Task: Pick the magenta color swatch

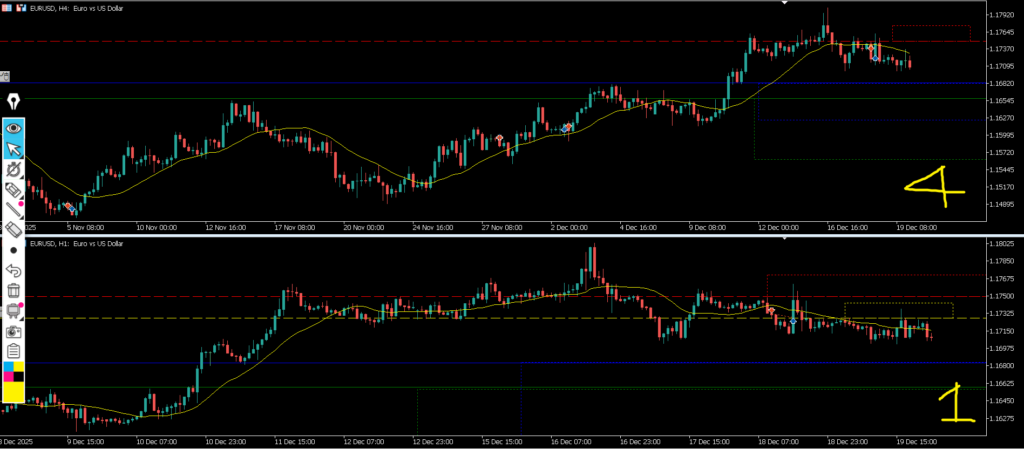Action: (8, 379)
